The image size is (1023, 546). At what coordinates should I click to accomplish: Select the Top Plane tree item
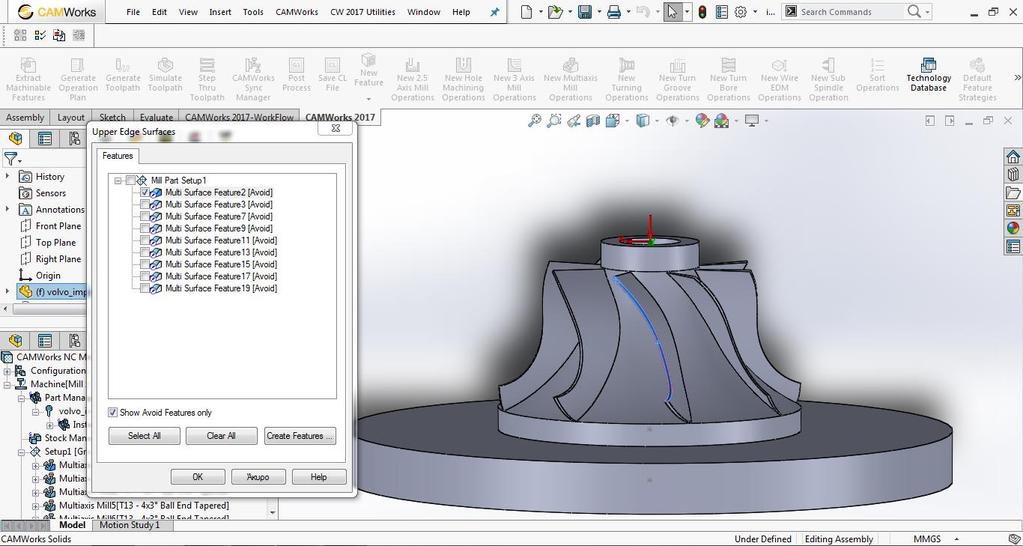click(56, 242)
